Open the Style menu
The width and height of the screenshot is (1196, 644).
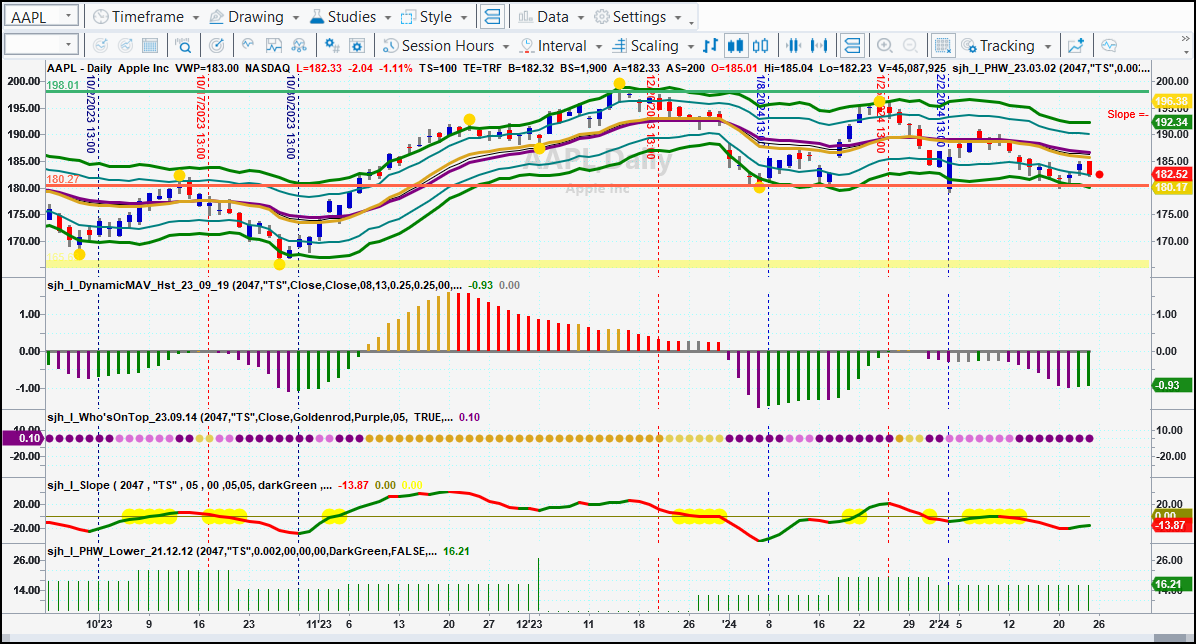[434, 17]
